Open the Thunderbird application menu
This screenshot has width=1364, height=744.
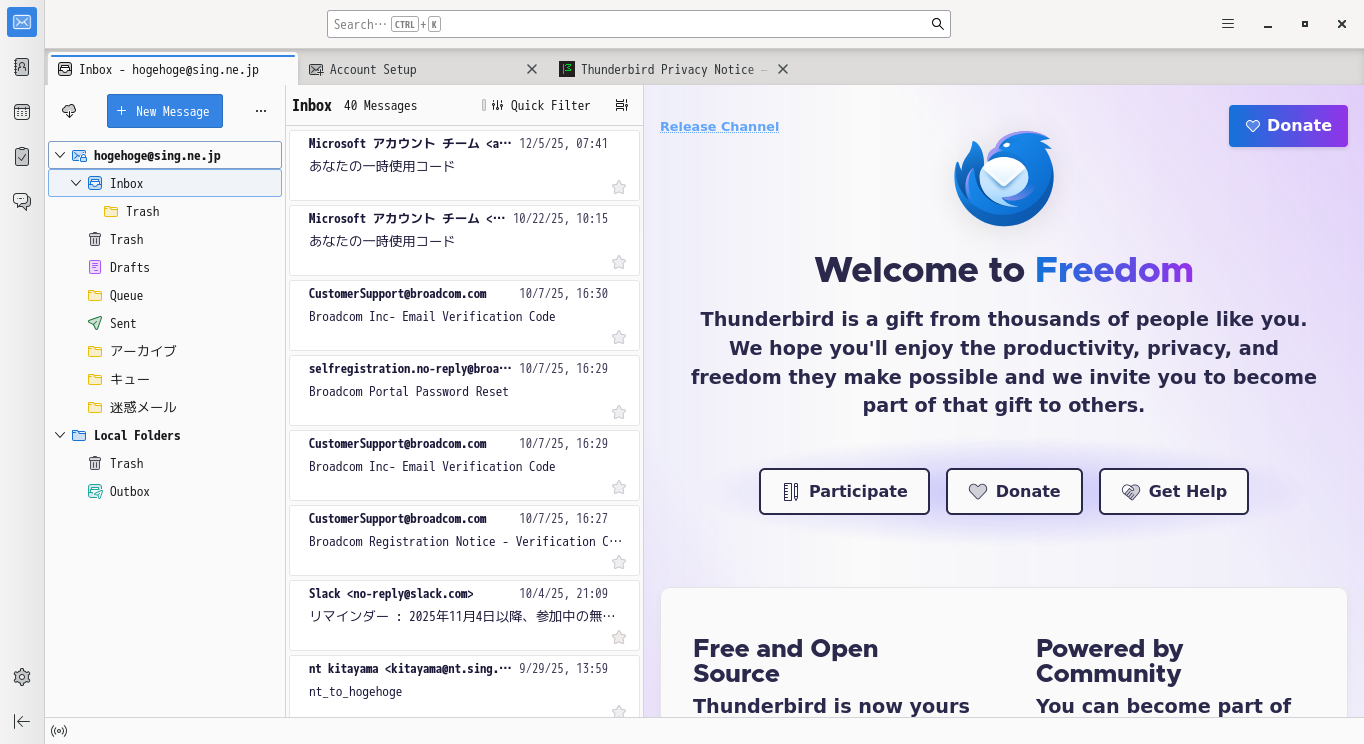pos(1228,24)
